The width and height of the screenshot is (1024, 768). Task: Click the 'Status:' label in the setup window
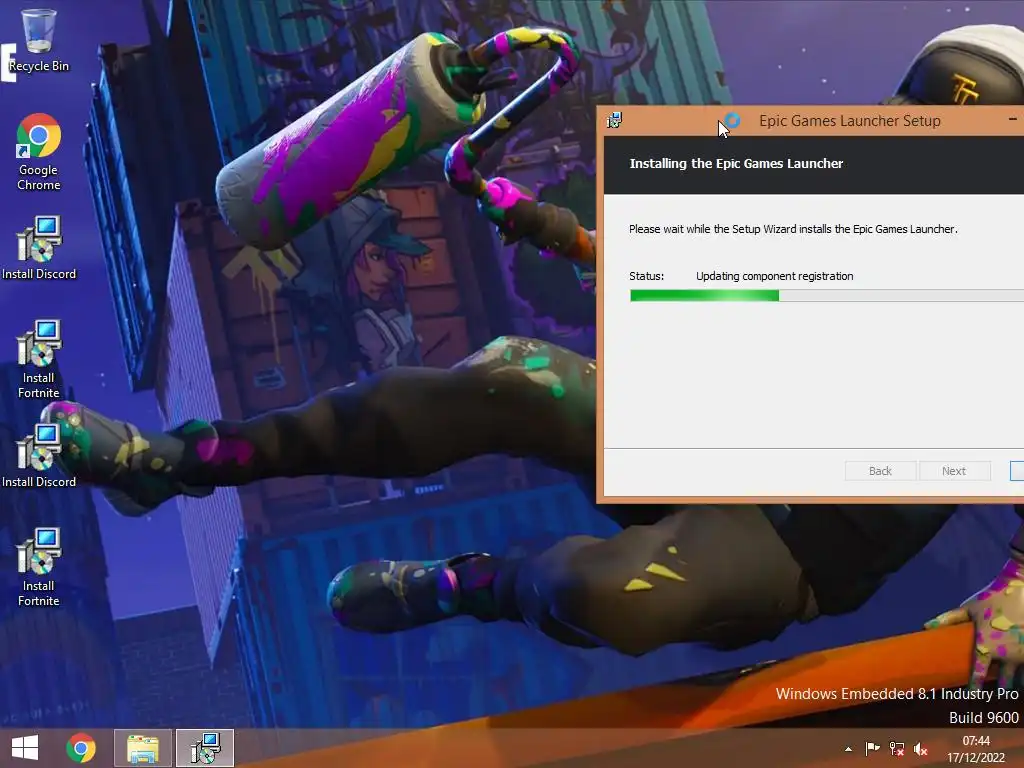pyautogui.click(x=647, y=276)
